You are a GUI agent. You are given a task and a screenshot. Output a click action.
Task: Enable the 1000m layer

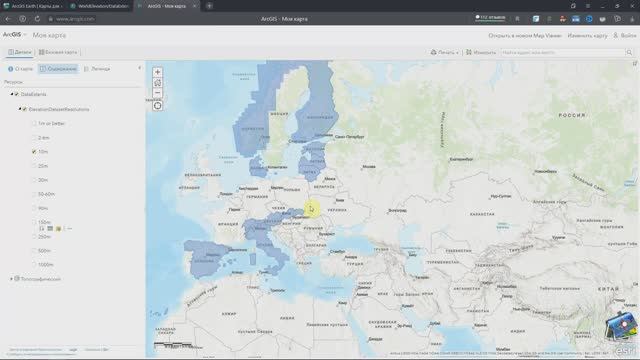34,264
